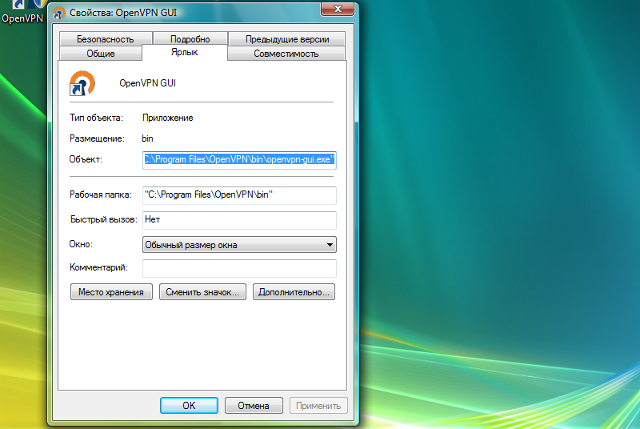The width and height of the screenshot is (640, 429).
Task: Switch to the Подробно tab
Action: 190,39
